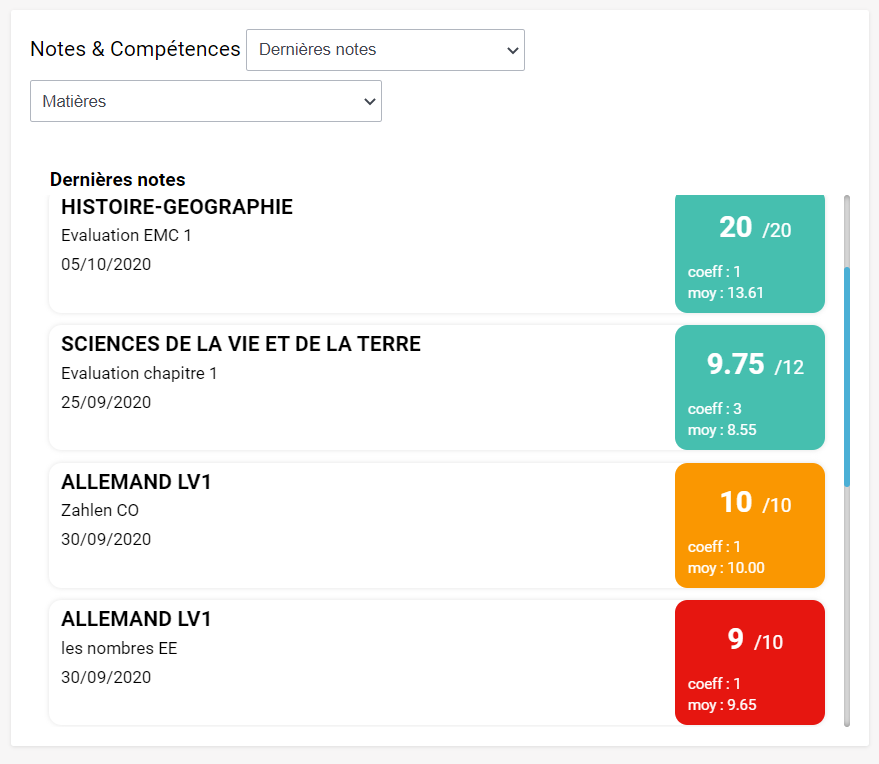Click the green 9.75/12 grade badge
This screenshot has height=764, width=879.
point(750,387)
